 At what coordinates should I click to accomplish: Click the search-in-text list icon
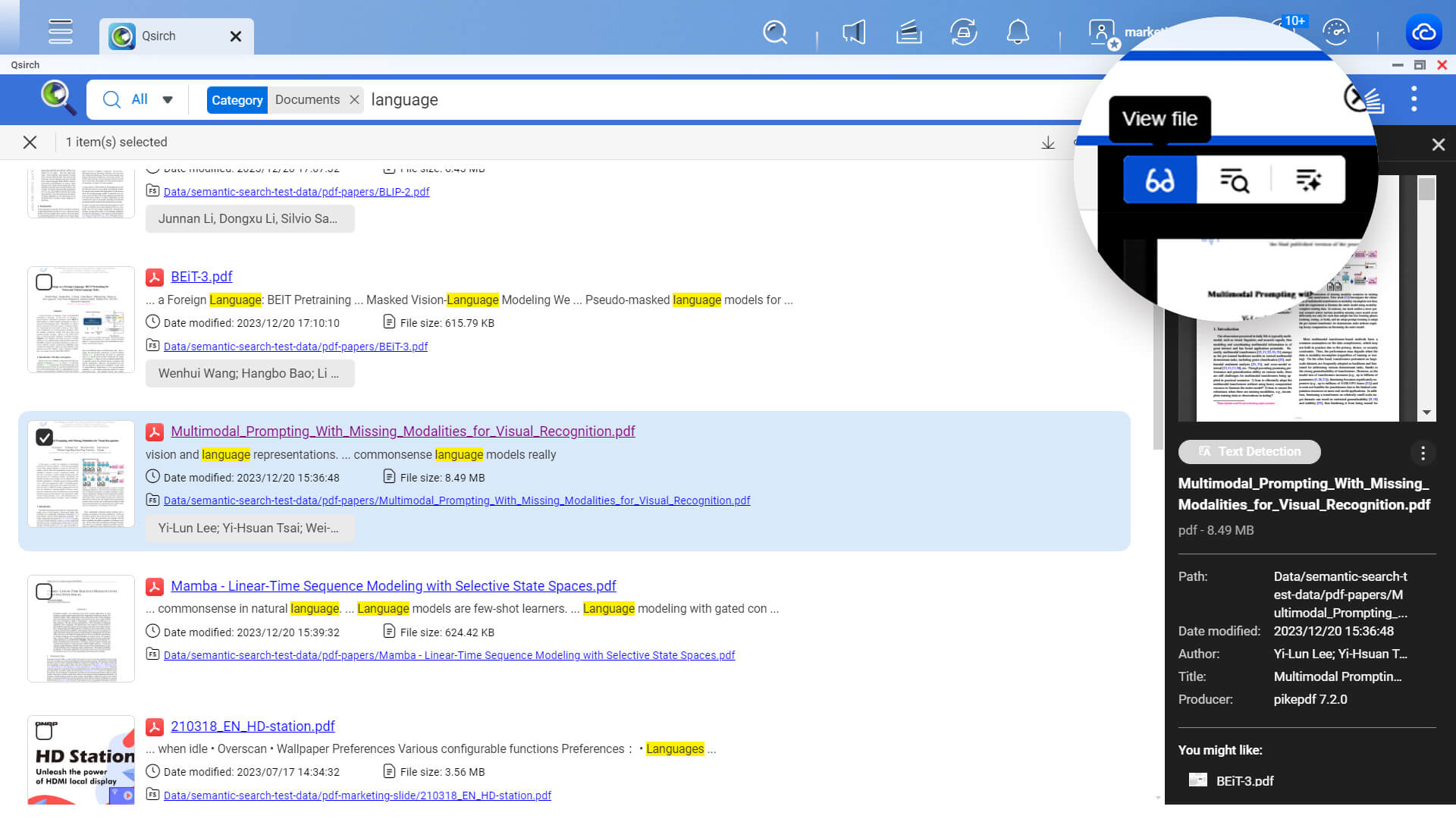[x=1234, y=180]
